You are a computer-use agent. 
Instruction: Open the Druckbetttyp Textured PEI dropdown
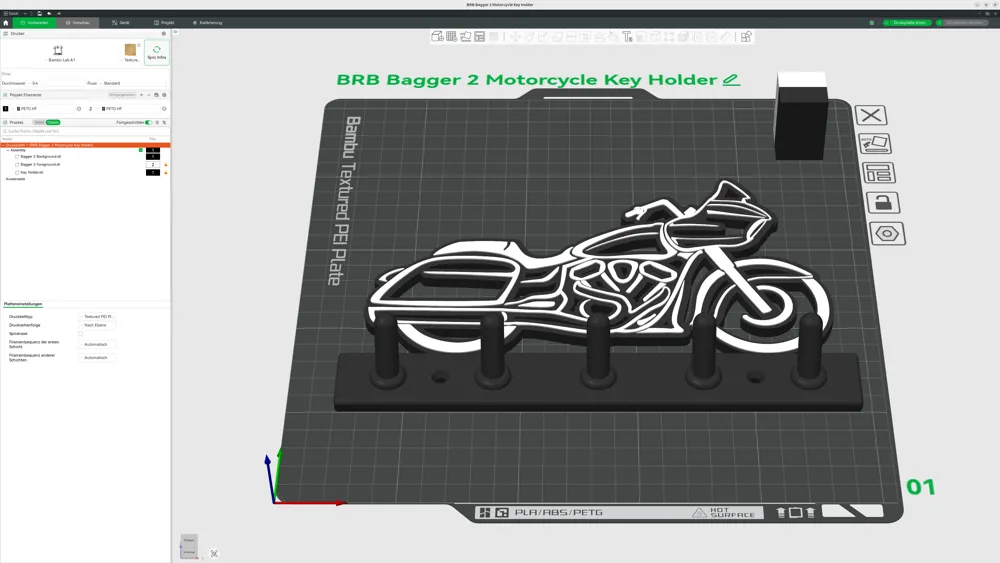[x=97, y=316]
